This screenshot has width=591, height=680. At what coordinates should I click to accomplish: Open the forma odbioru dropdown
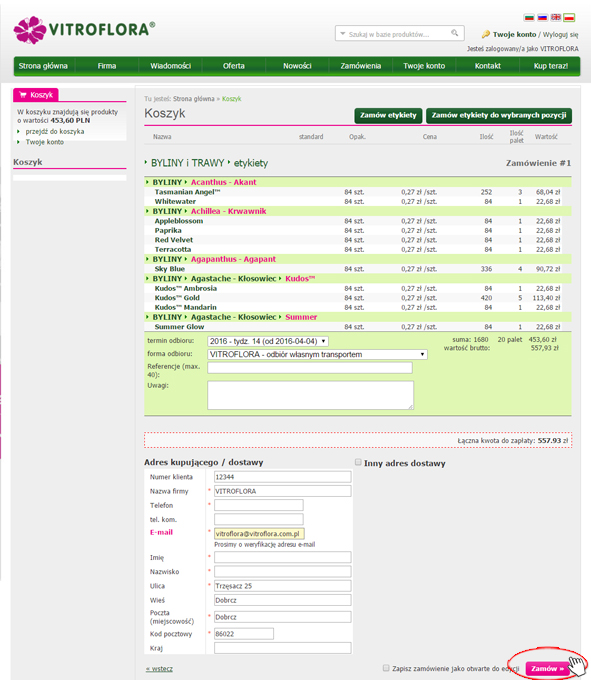pyautogui.click(x=317, y=355)
